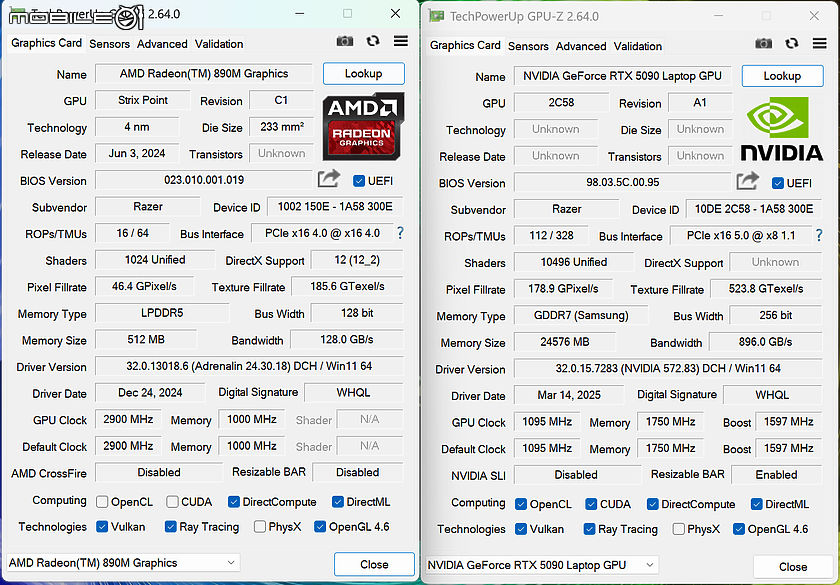Image resolution: width=840 pixels, height=585 pixels.
Task: Click Lookup button in AMD window
Action: (364, 73)
